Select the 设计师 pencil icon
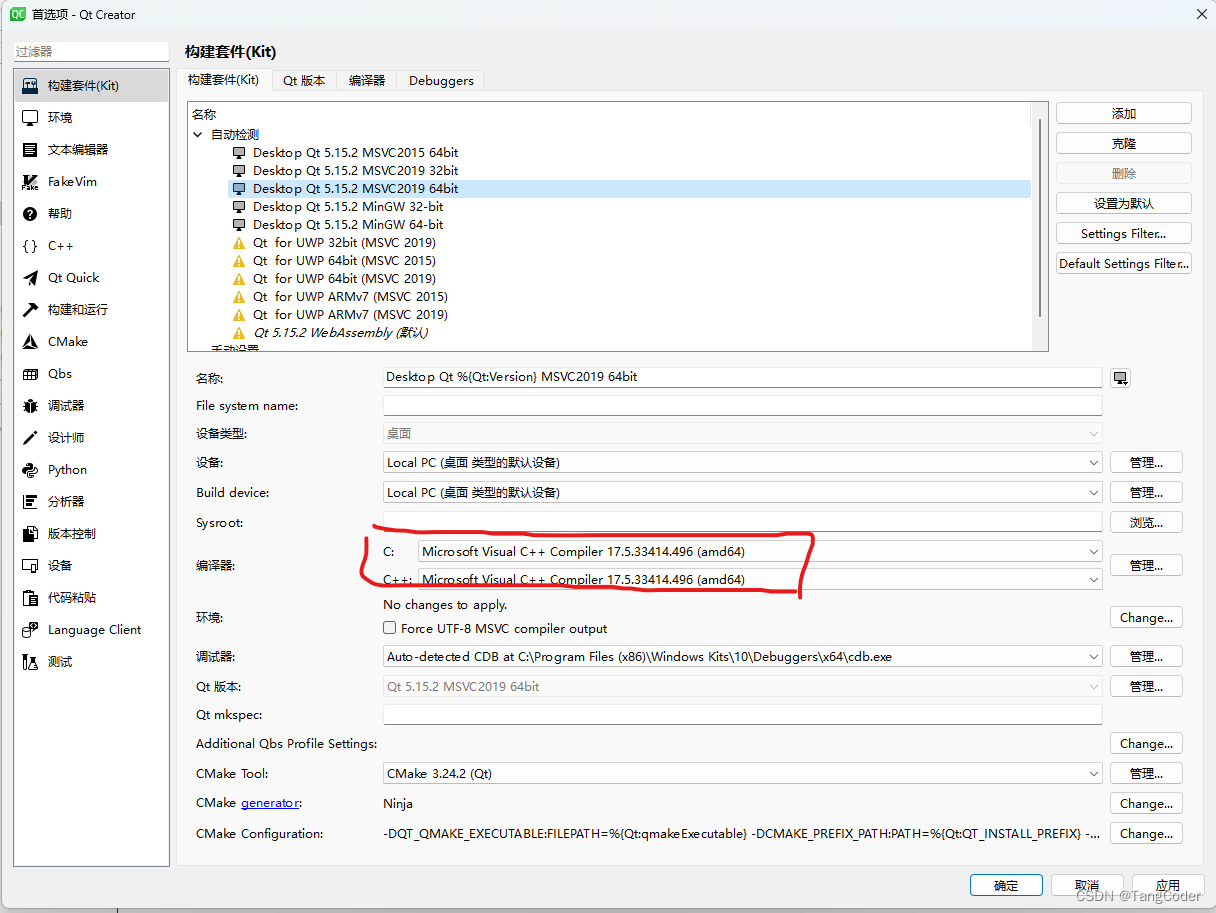 click(30, 438)
